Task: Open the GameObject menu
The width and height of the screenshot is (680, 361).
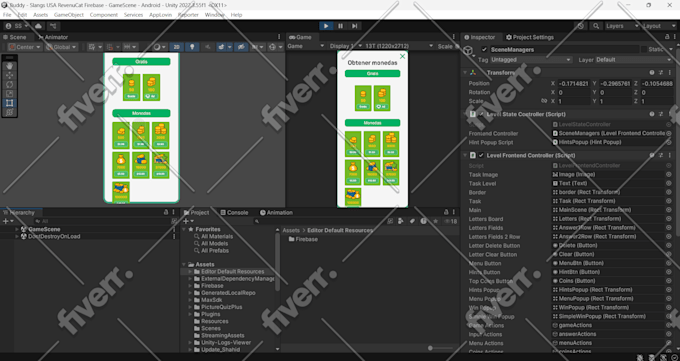Action: (x=69, y=15)
